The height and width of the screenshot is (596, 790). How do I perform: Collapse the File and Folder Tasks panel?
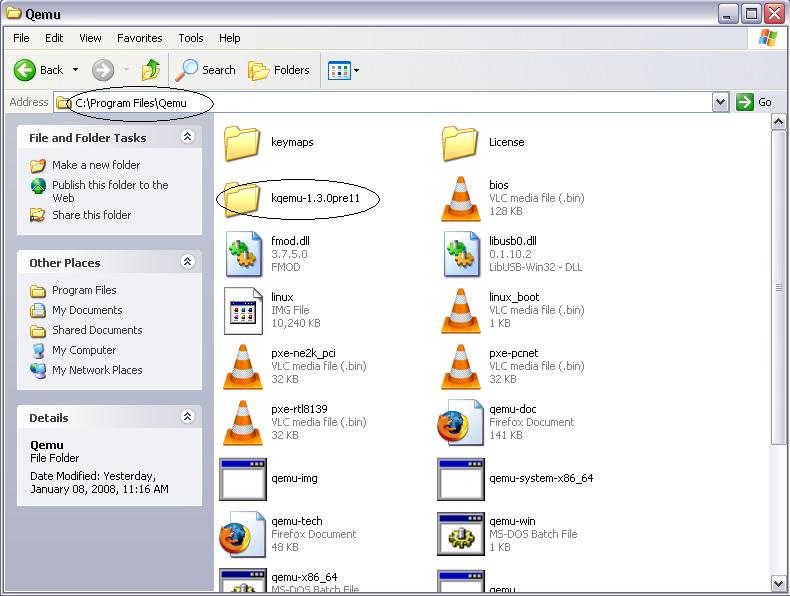pos(187,137)
